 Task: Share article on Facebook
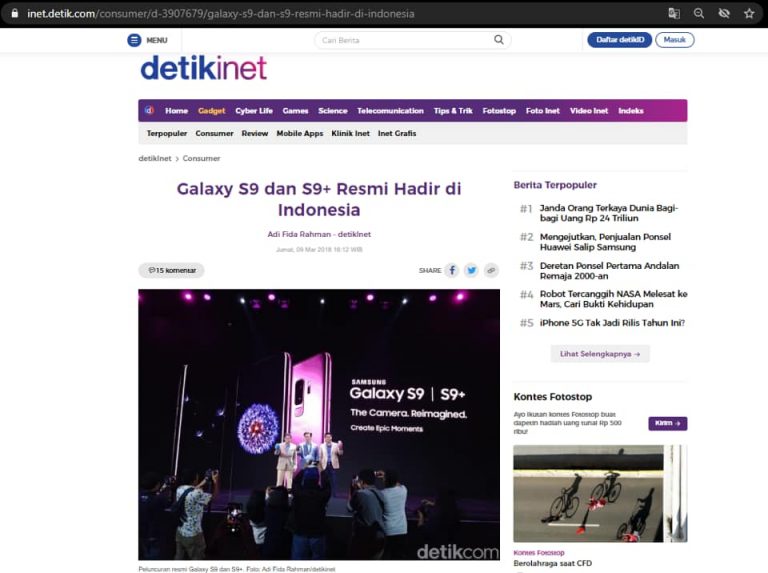coord(452,270)
